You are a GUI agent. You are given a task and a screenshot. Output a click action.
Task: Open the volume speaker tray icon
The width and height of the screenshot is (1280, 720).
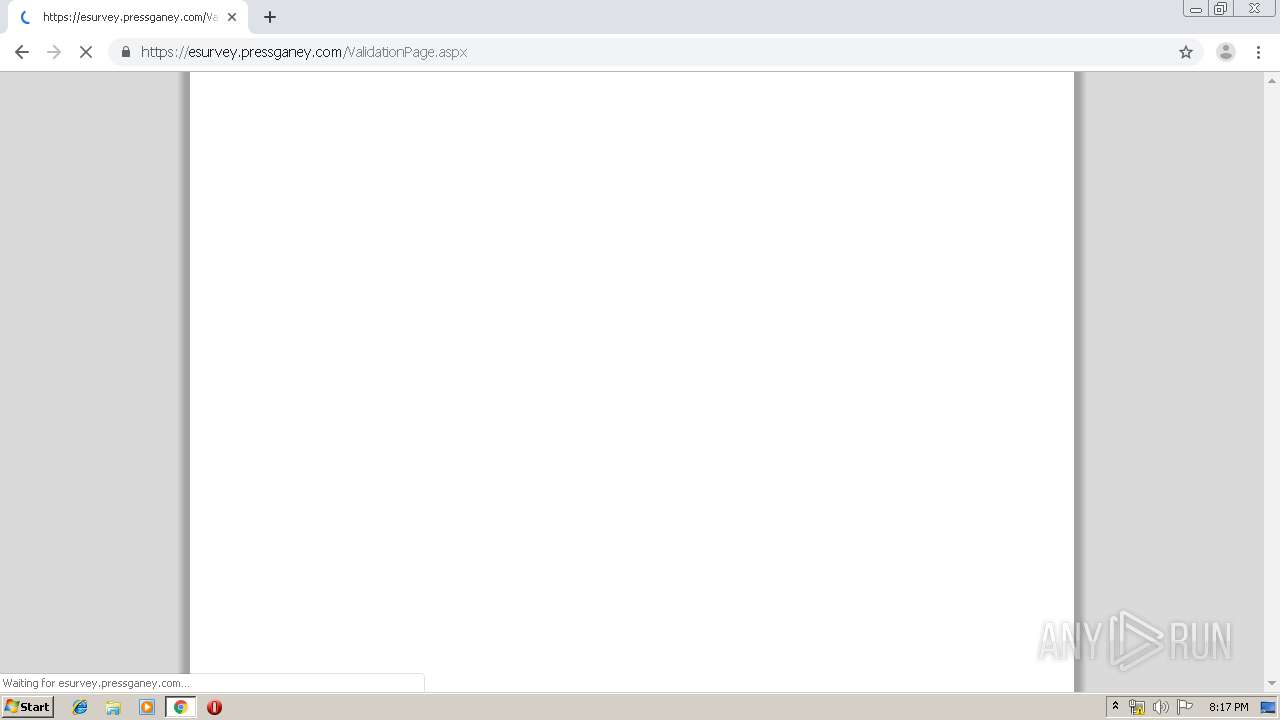pos(1160,707)
